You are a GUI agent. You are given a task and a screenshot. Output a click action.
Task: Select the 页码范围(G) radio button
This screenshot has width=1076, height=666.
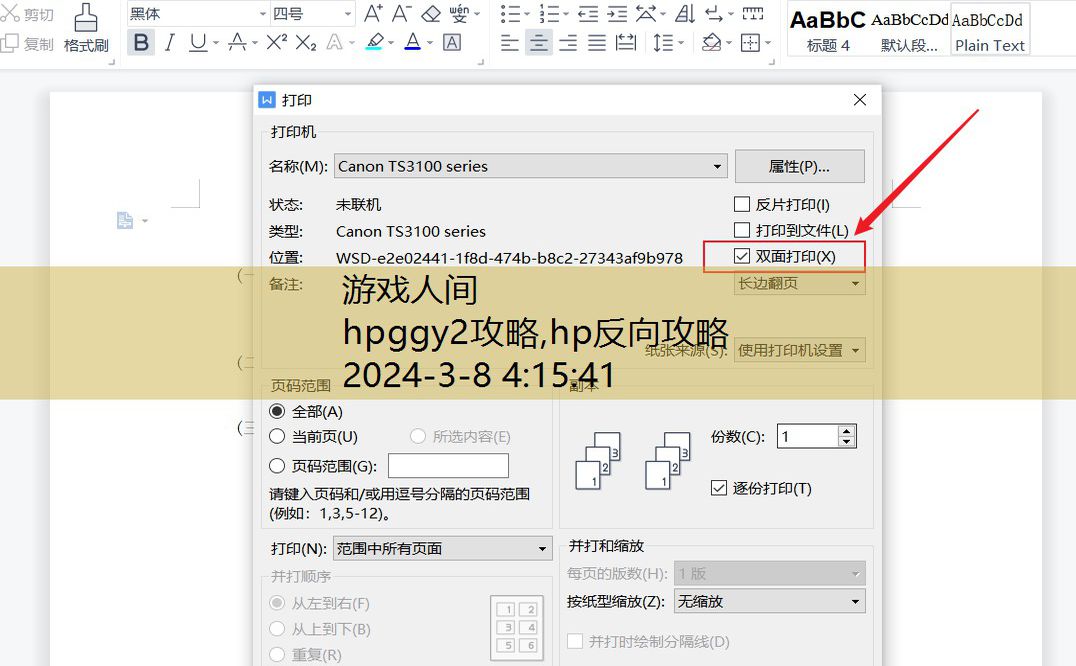click(x=277, y=466)
